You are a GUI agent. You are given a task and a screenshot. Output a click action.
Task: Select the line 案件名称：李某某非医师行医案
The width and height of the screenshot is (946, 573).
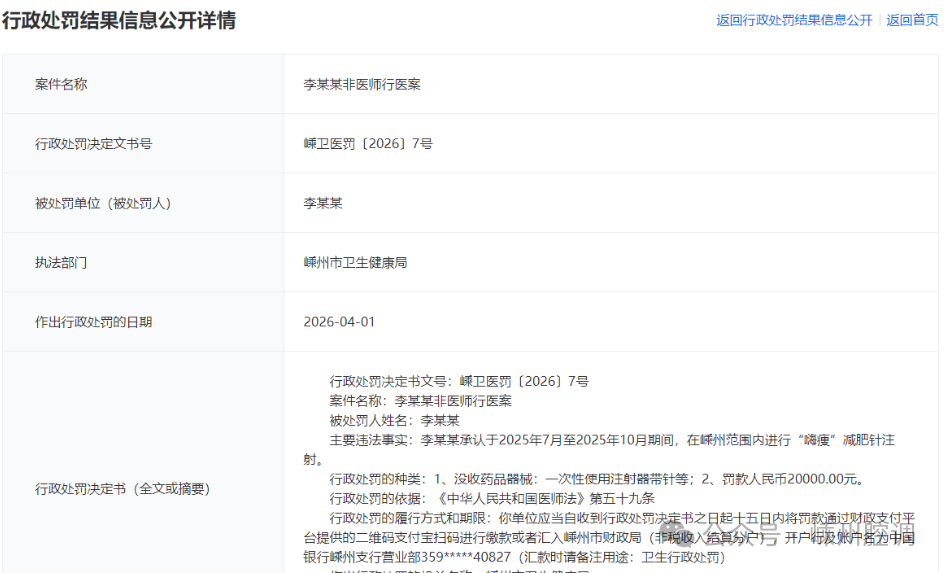[x=421, y=401]
